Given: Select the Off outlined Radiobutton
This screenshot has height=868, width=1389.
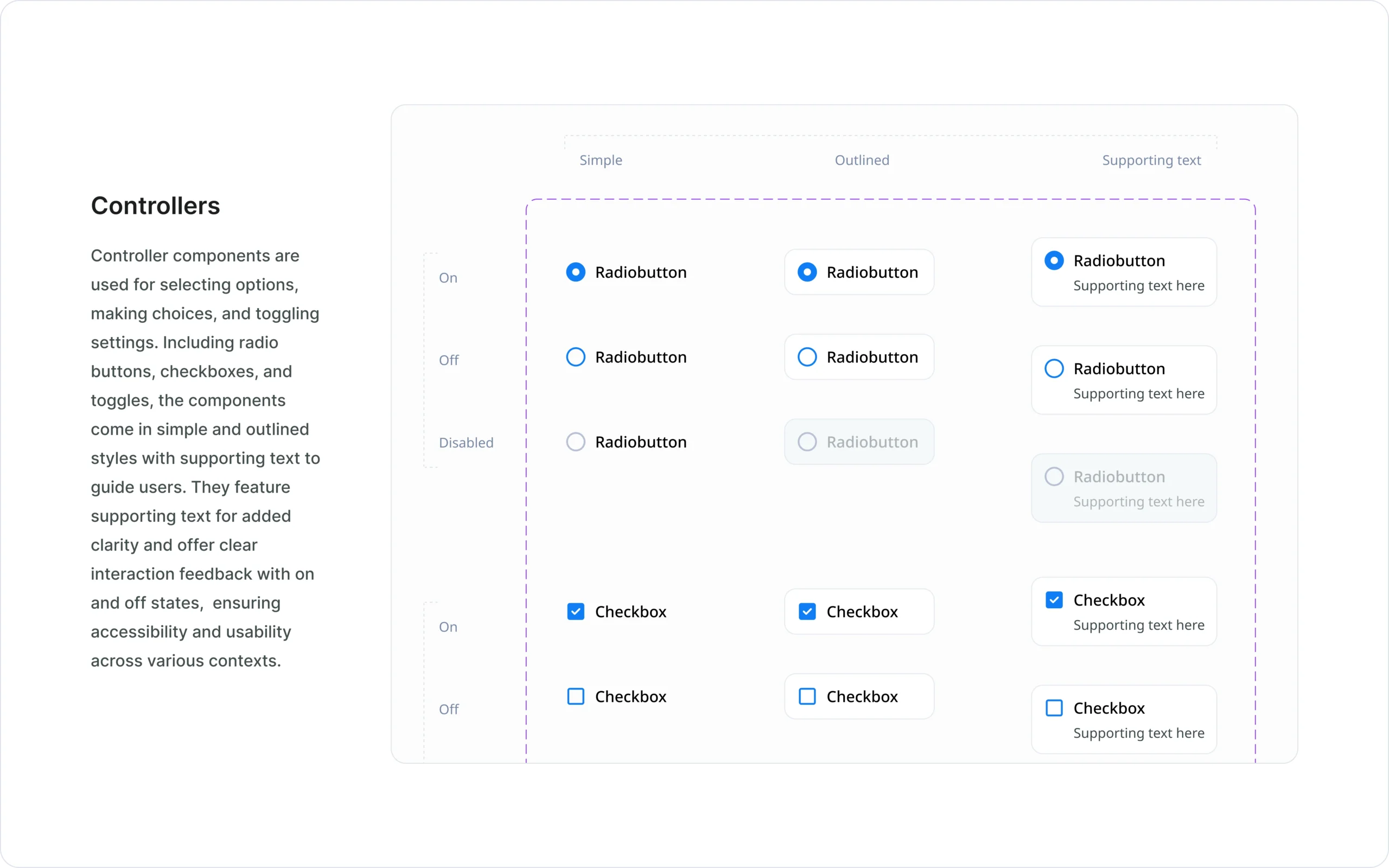Looking at the screenshot, I should 807,356.
